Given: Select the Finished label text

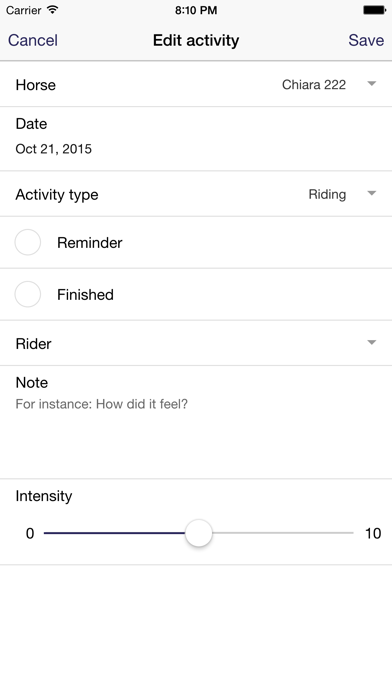Looking at the screenshot, I should [85, 295].
